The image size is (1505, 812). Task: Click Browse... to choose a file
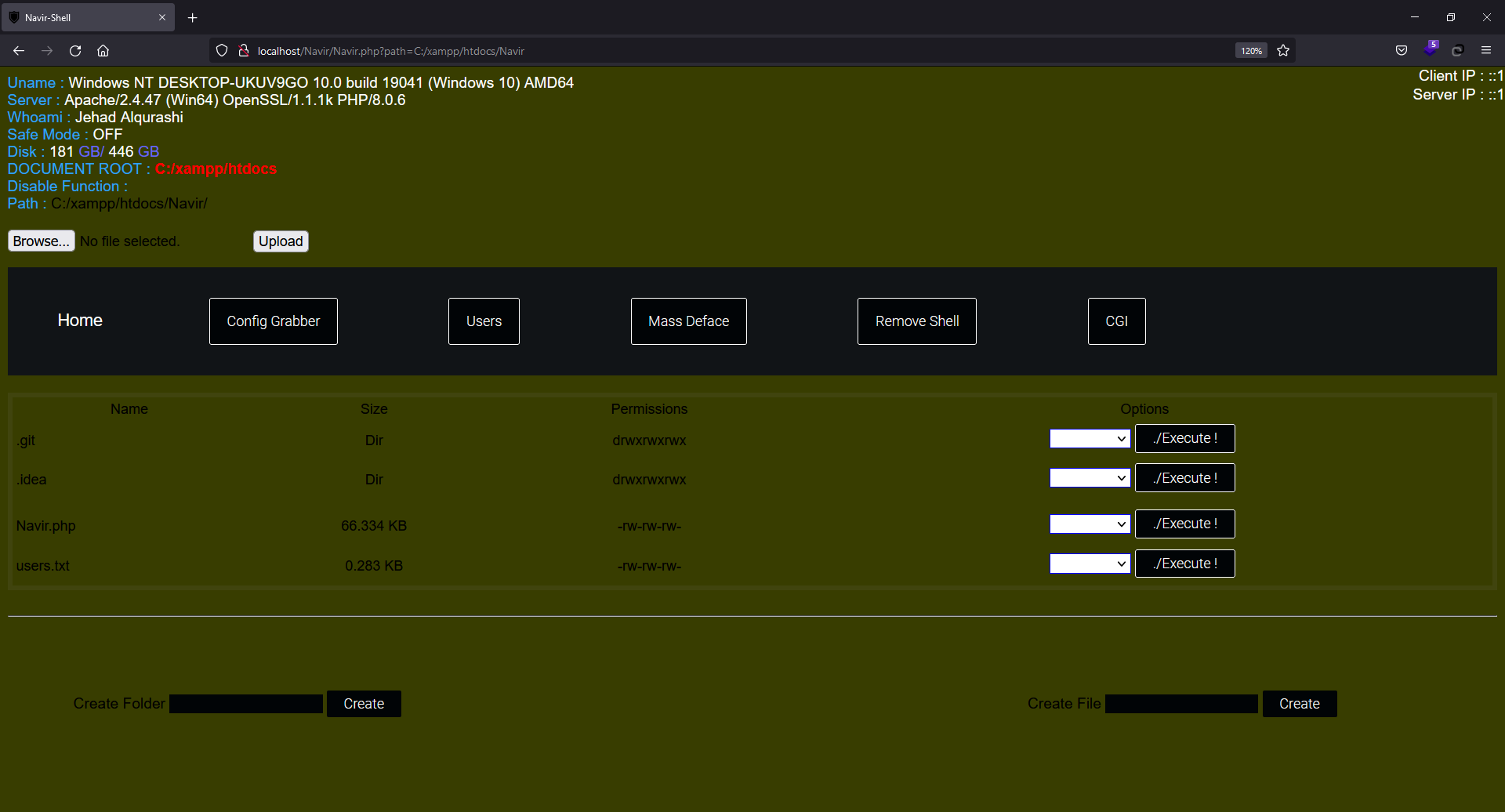tap(42, 241)
